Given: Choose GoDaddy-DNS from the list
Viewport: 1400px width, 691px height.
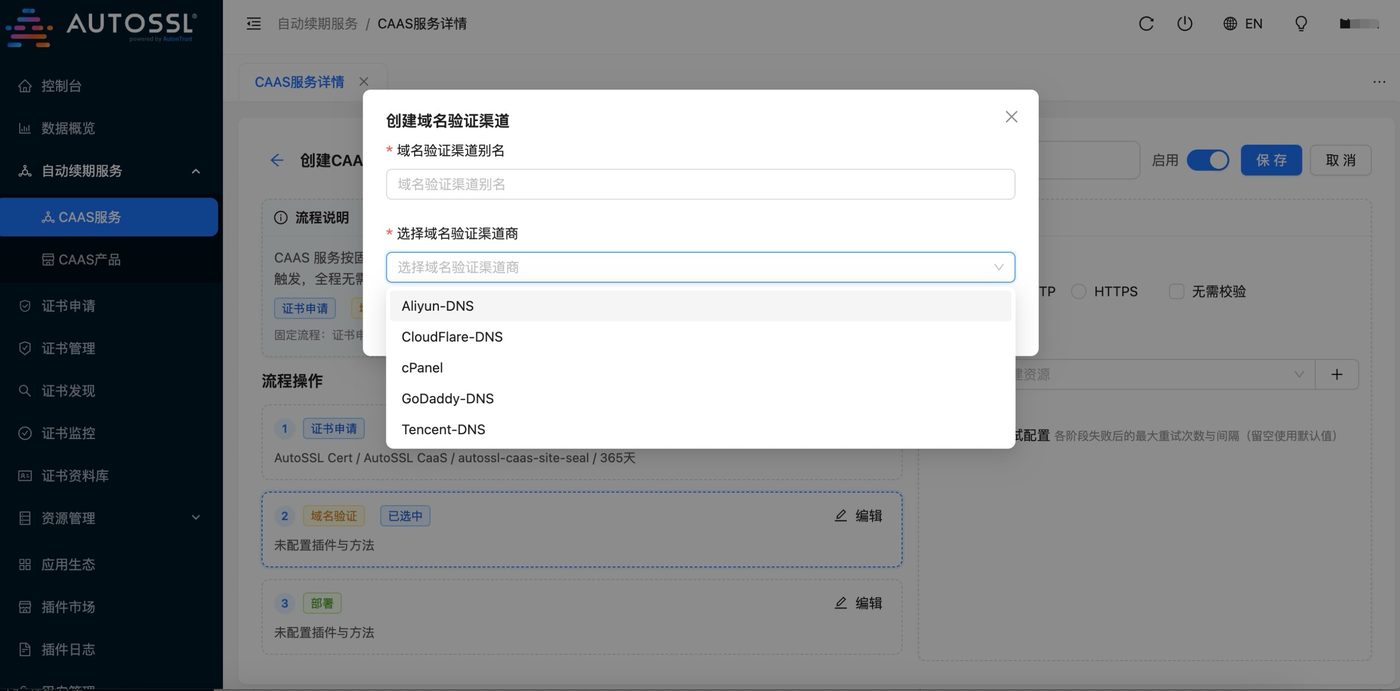Looking at the screenshot, I should [x=700, y=399].
